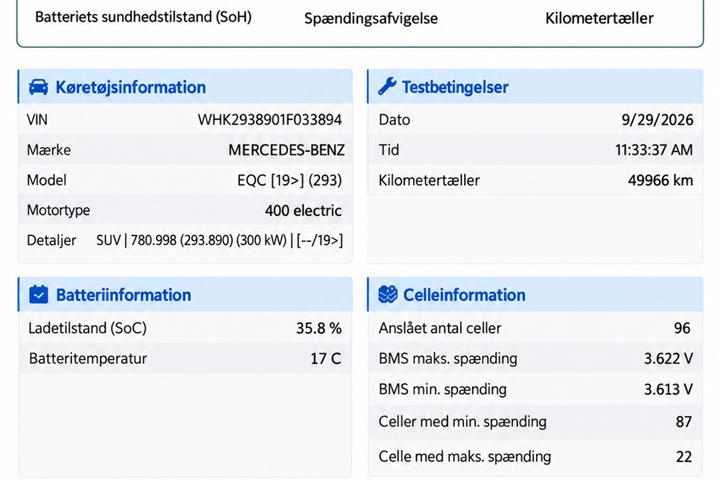Select model value EQC [19>] (293)
This screenshot has width=720, height=480.
(290, 180)
